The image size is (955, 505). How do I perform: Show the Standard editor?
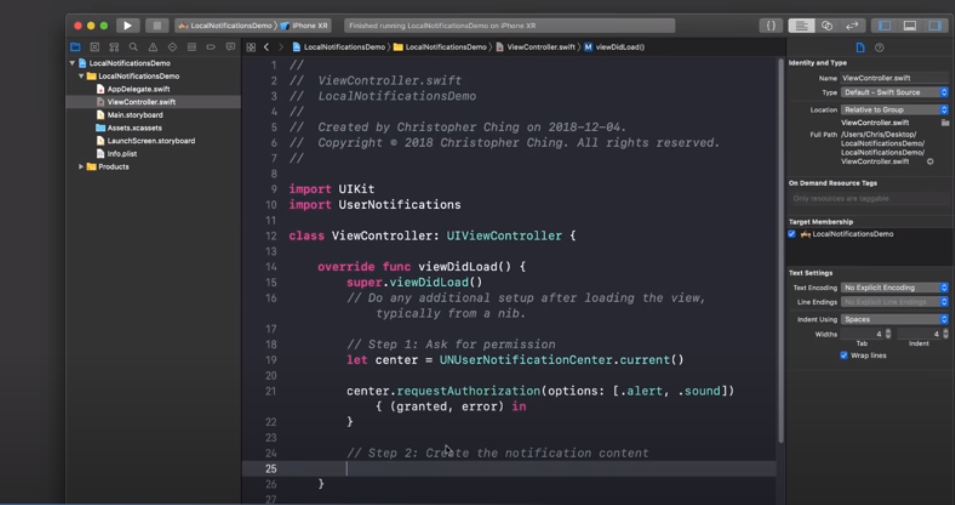[802, 26]
